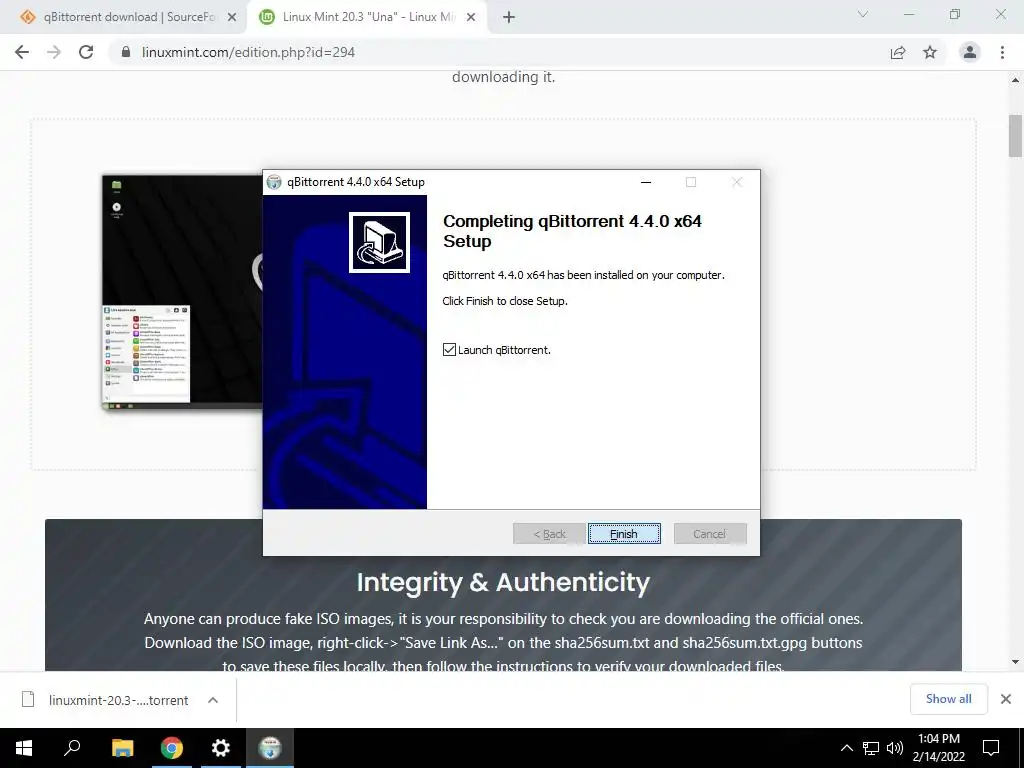
Task: Close the downloads bar
Action: 1006,699
